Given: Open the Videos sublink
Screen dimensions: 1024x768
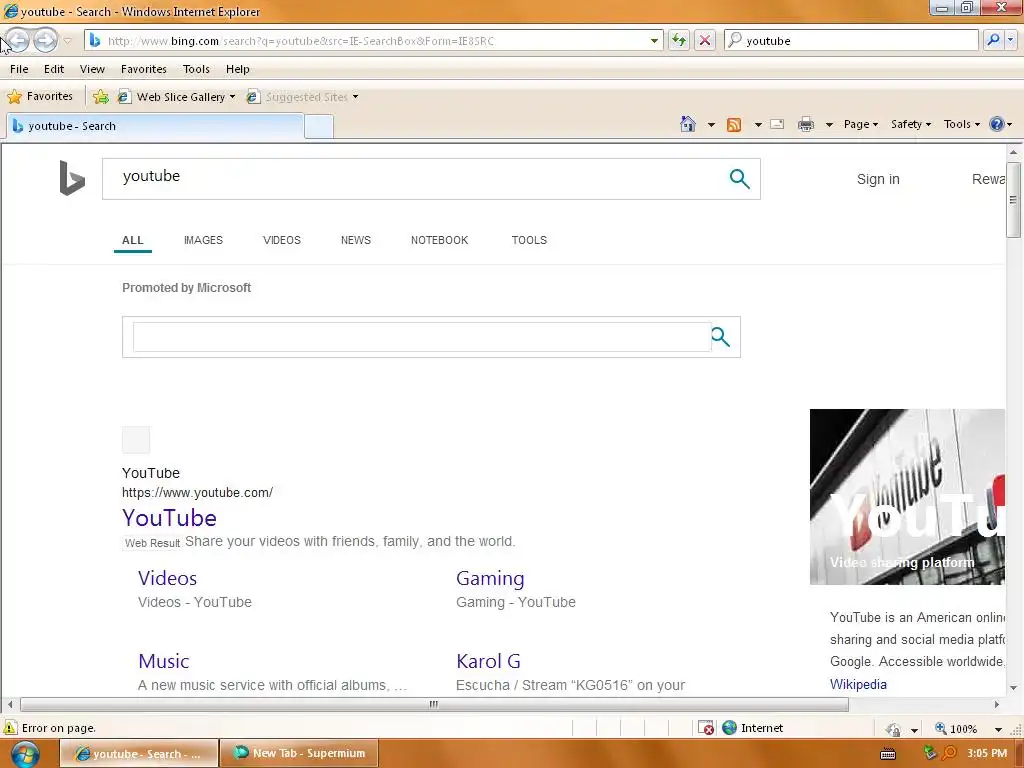Looking at the screenshot, I should (167, 579).
